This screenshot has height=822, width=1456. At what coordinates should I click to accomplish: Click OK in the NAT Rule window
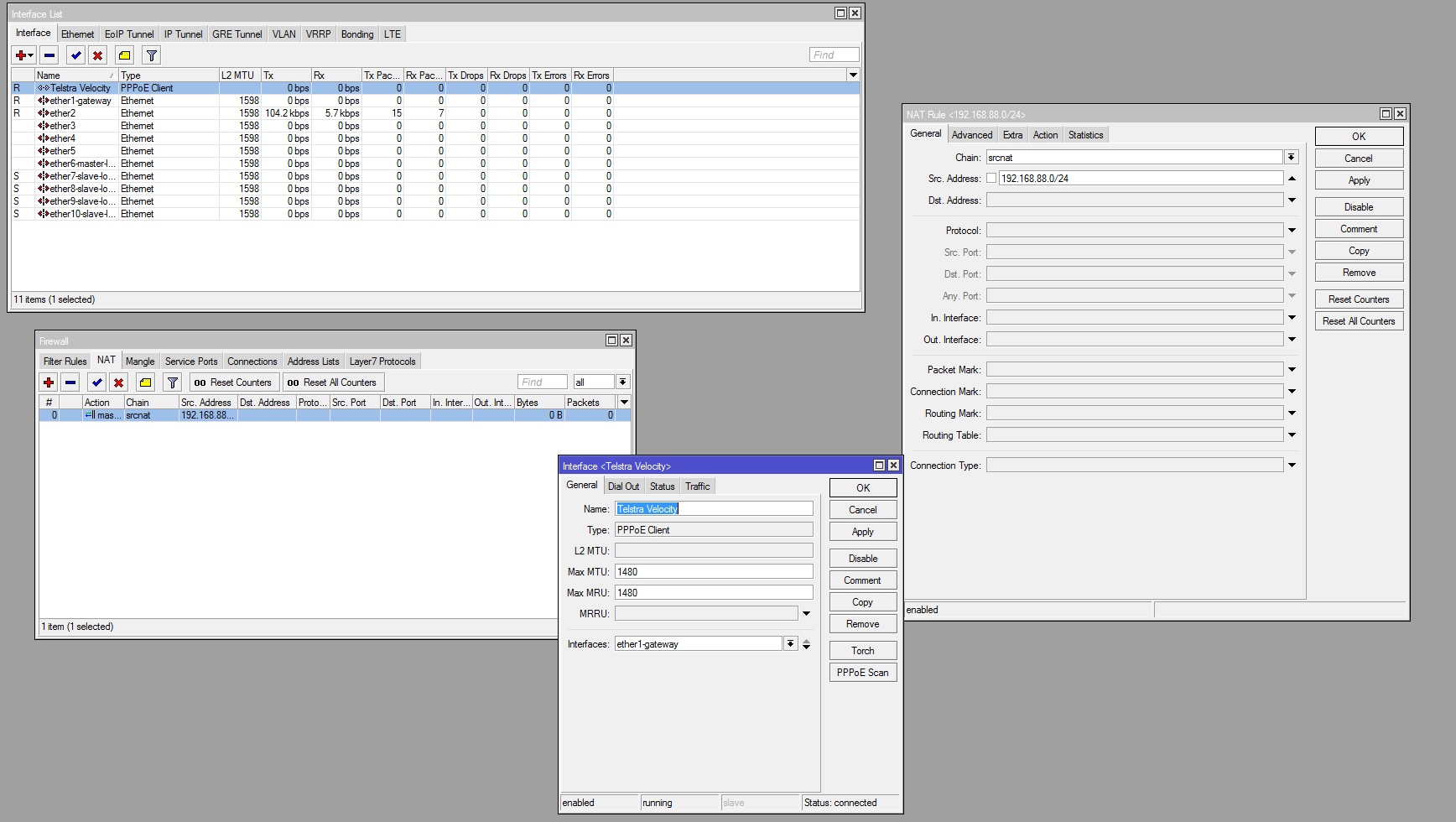click(1359, 137)
